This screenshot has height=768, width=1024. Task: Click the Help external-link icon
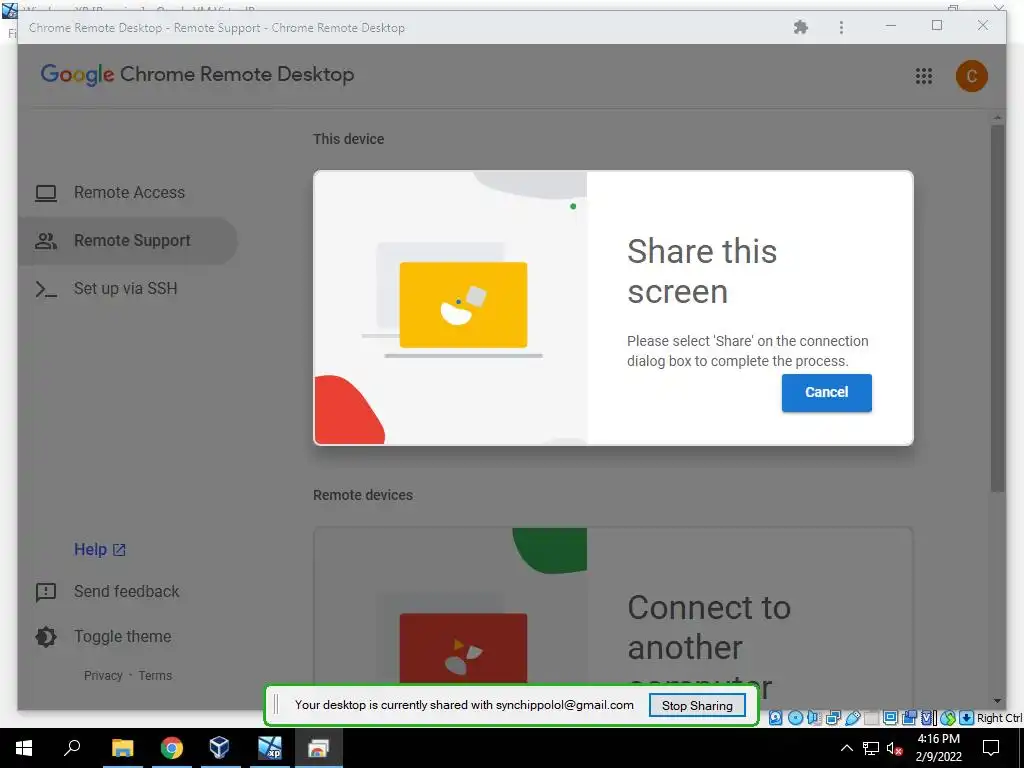pos(119,550)
